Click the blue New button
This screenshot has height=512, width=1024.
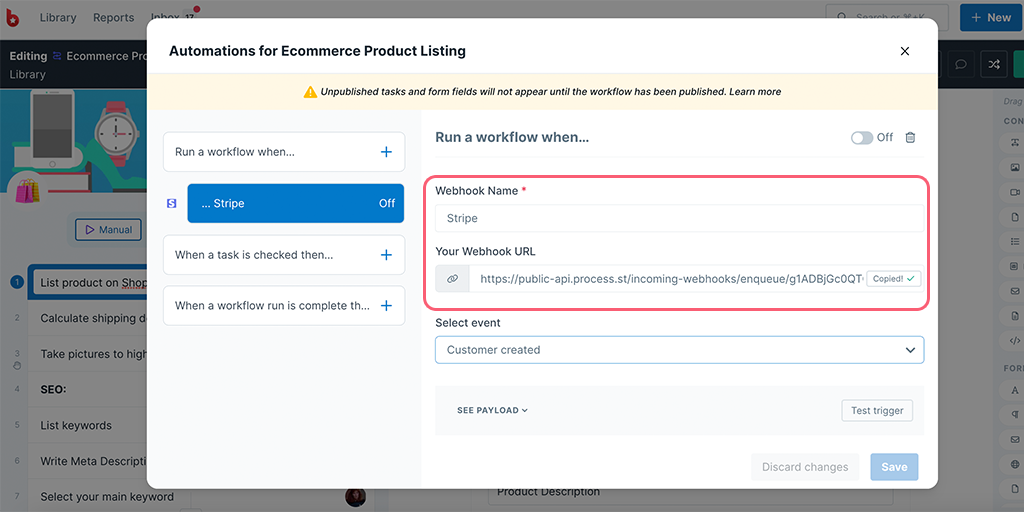(x=991, y=18)
